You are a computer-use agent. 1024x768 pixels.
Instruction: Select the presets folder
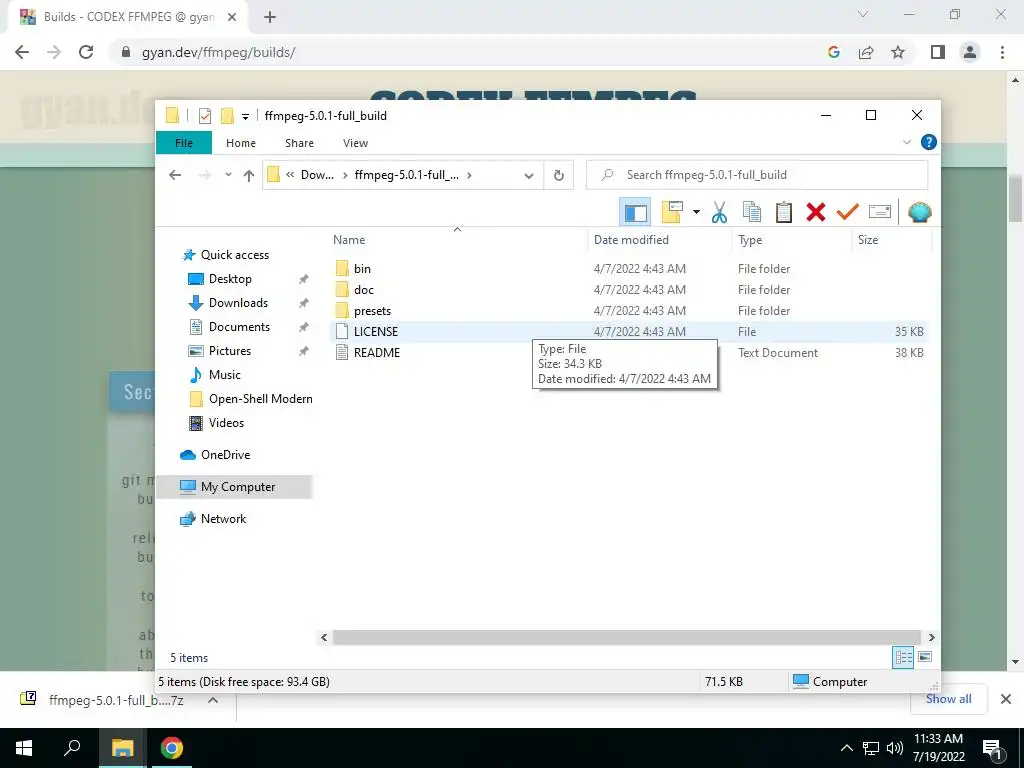[372, 310]
